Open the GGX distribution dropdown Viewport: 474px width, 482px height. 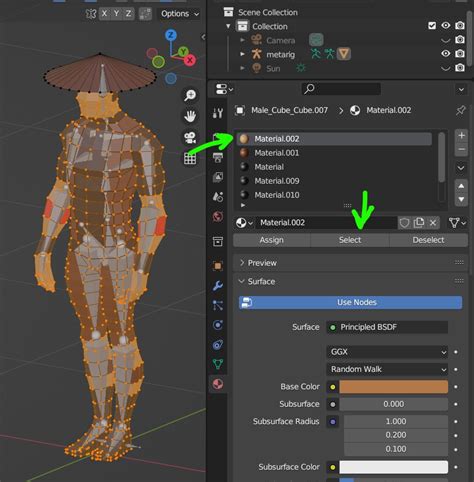click(x=387, y=352)
